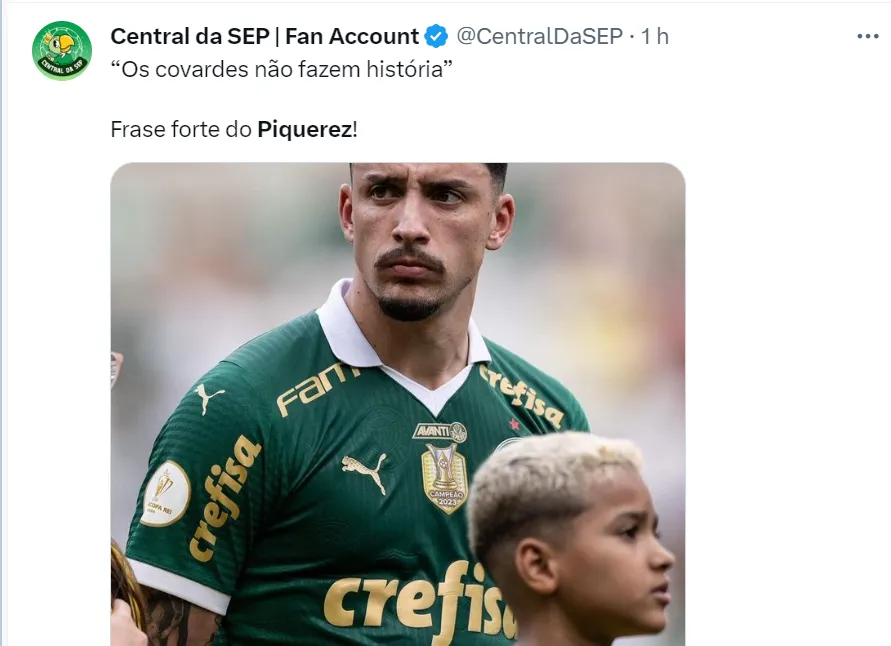Click the crefisa text on the sleeve

pos(224,496)
